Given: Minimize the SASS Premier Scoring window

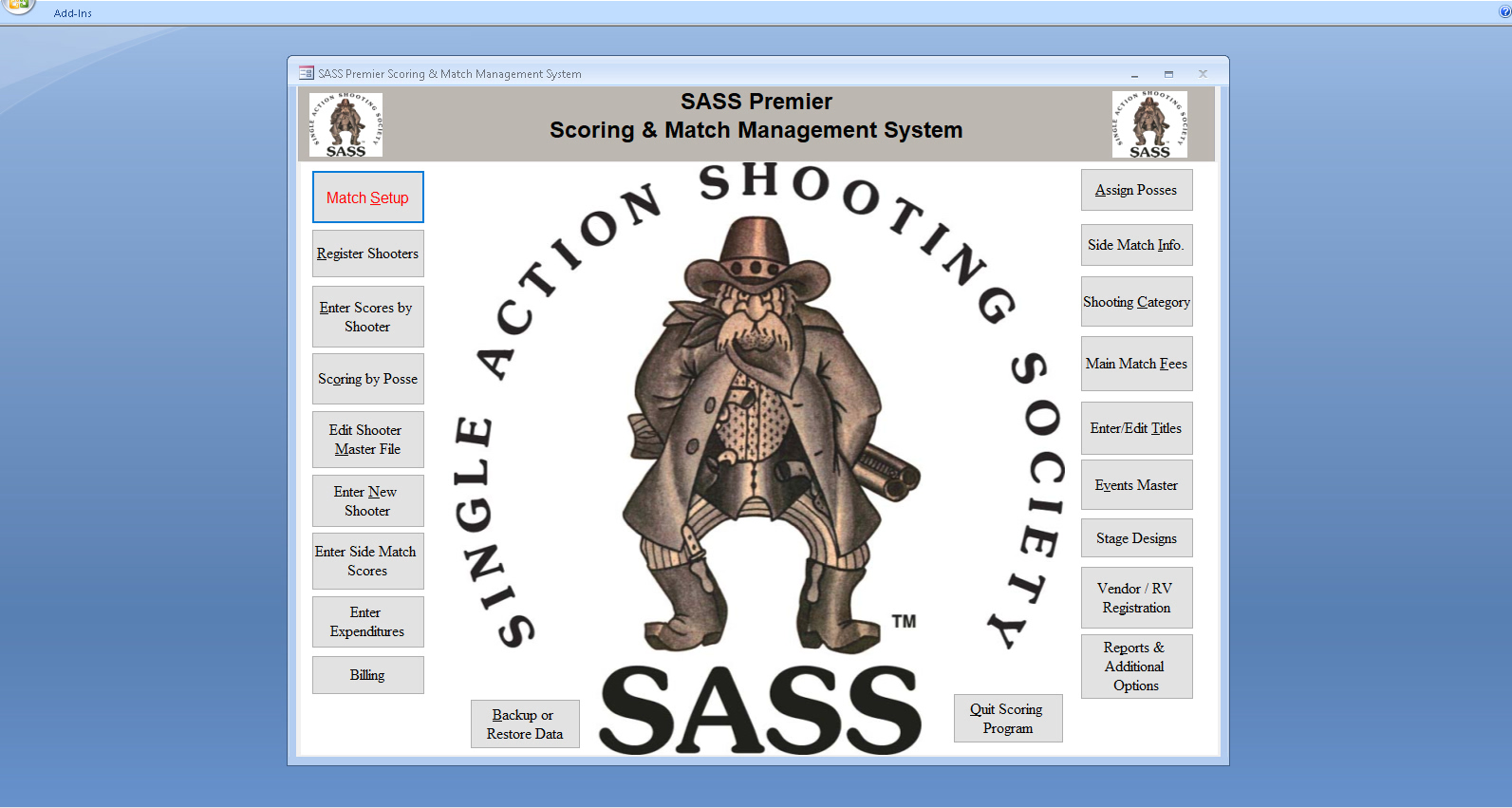Looking at the screenshot, I should [1134, 74].
